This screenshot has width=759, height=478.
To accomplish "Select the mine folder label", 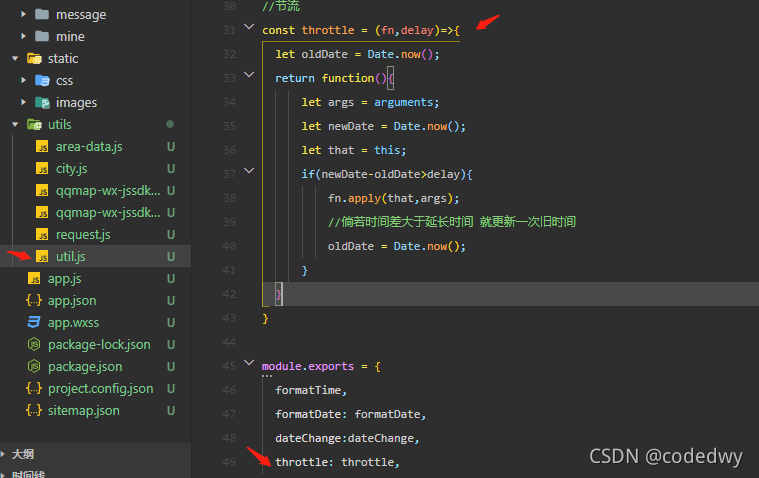I will pyautogui.click(x=70, y=37).
